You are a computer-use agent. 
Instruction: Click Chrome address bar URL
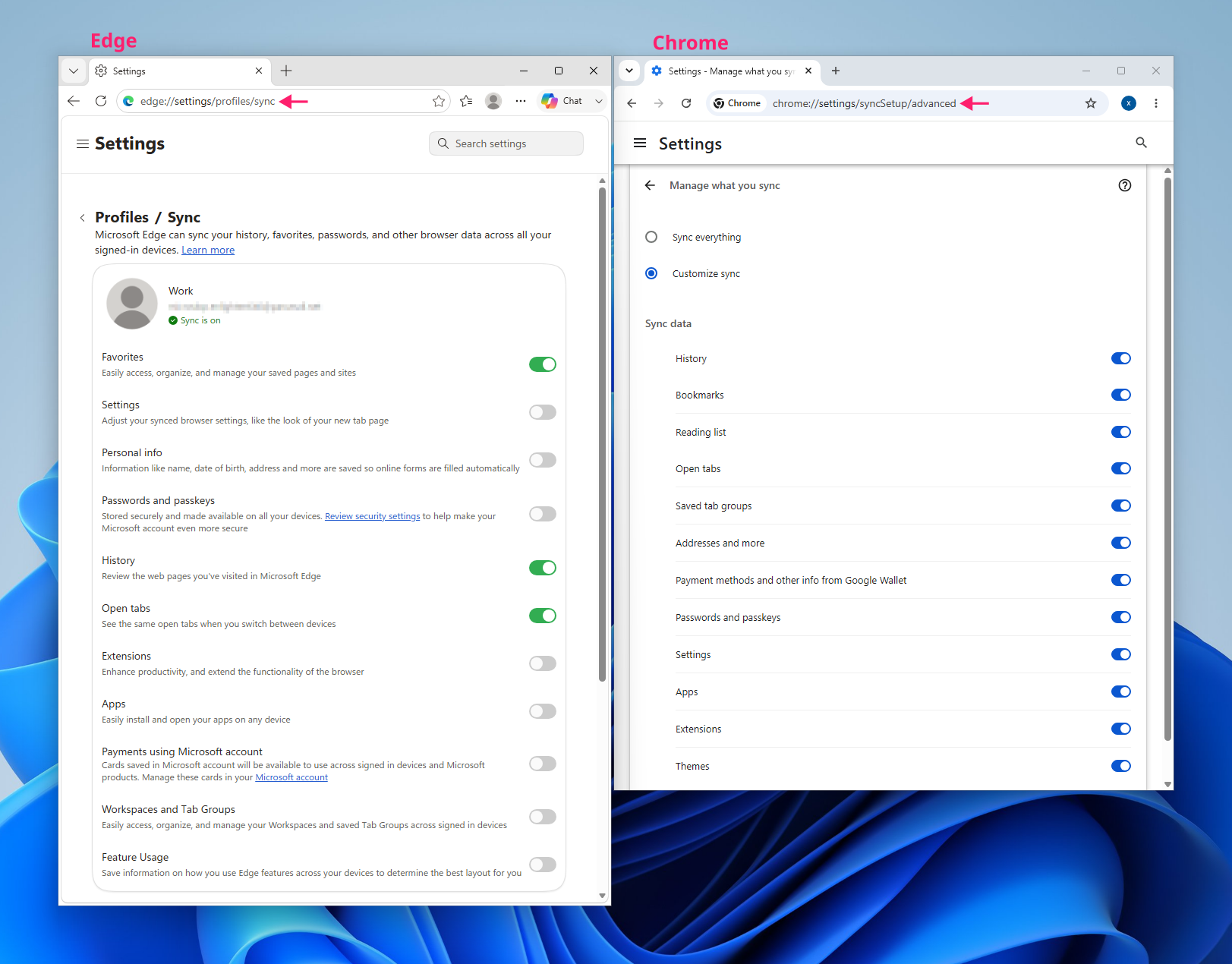(864, 103)
